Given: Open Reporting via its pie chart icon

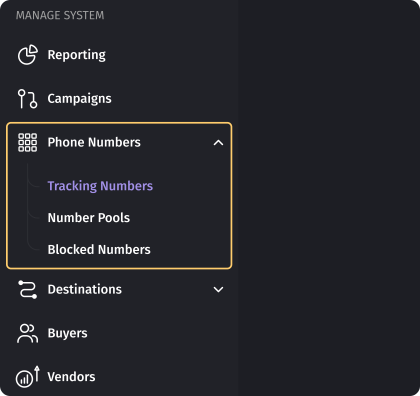Looking at the screenshot, I should click(28, 55).
